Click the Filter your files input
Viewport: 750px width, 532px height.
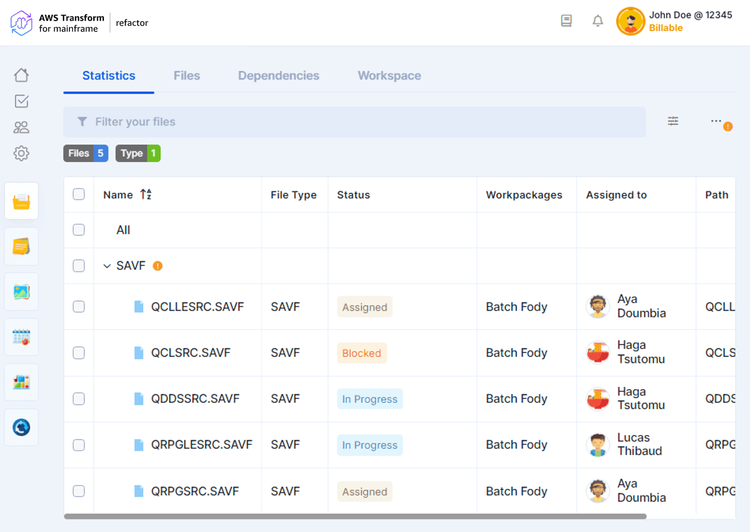click(354, 122)
